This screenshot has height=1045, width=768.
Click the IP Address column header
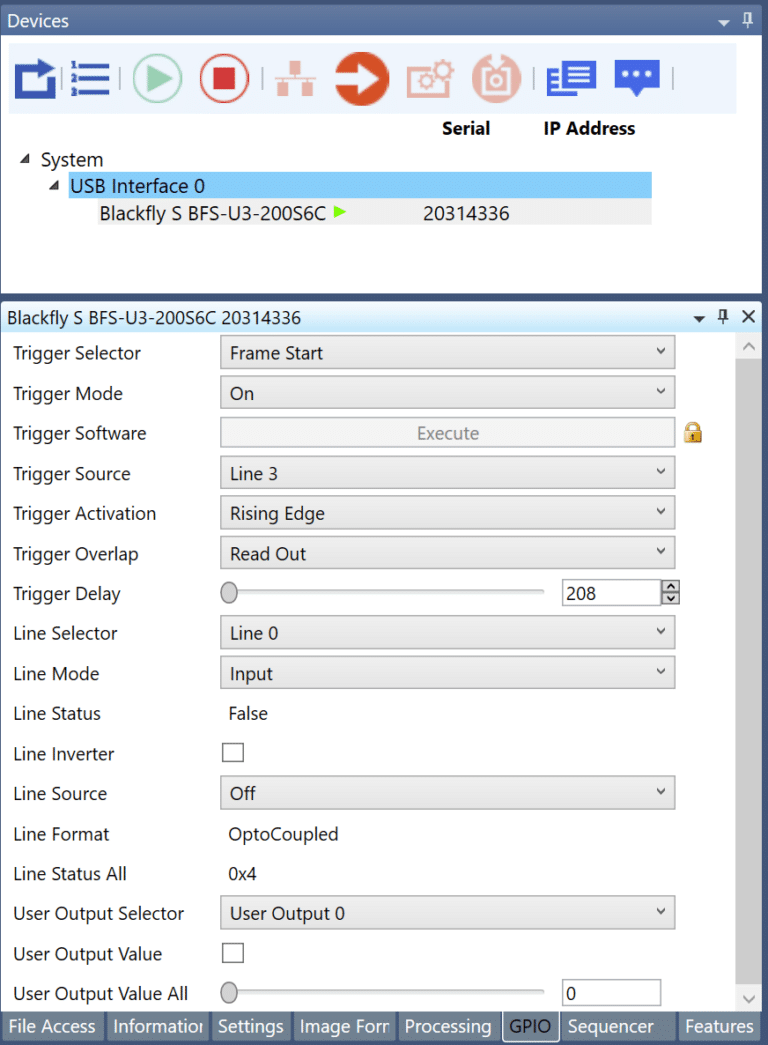589,128
